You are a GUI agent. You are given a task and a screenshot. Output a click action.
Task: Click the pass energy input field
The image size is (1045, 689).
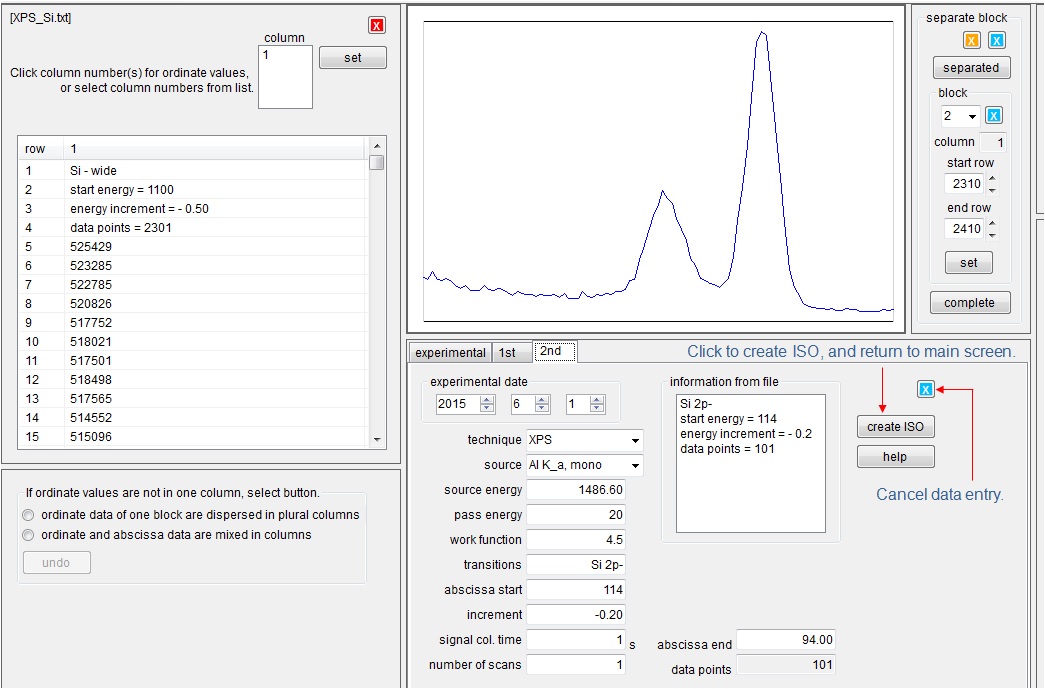pos(576,515)
